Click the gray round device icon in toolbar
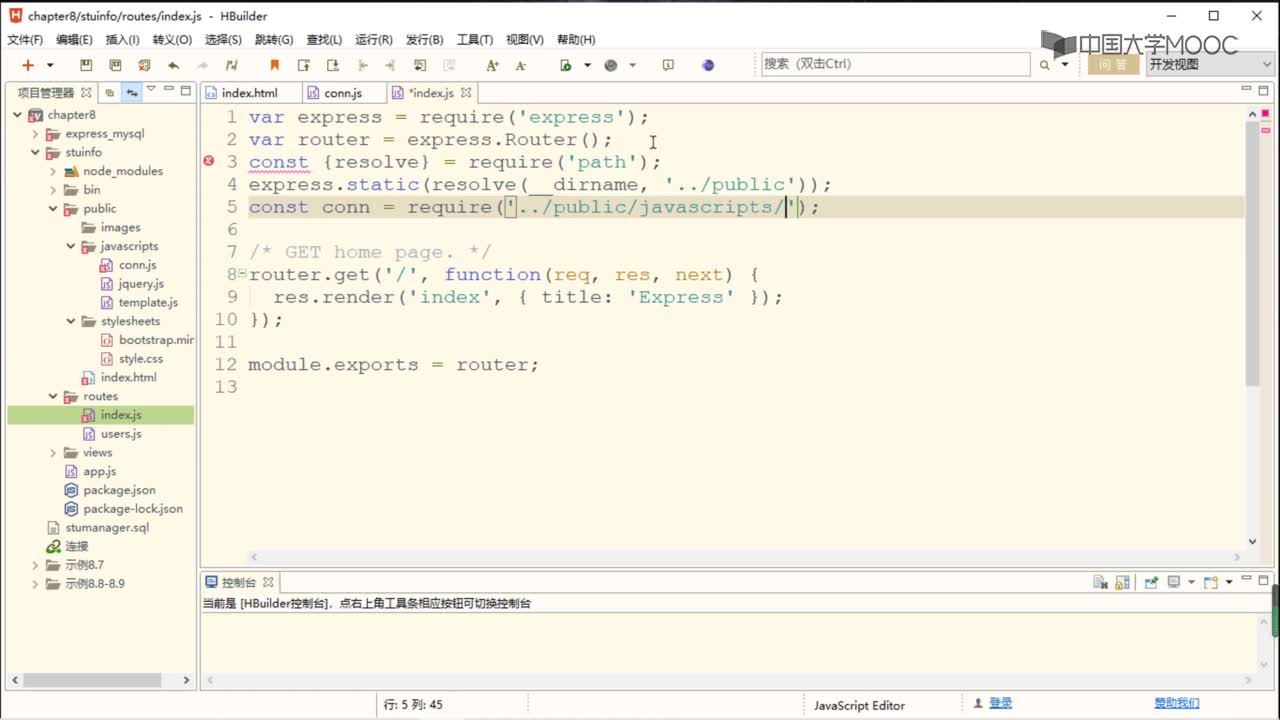The height and width of the screenshot is (720, 1280). coord(610,65)
